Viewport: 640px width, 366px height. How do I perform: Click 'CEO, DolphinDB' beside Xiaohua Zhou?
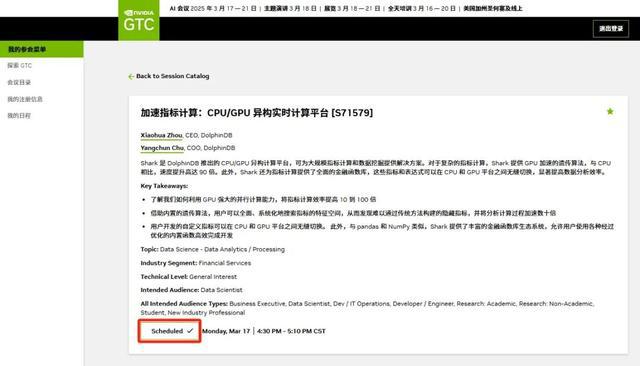tap(209, 135)
